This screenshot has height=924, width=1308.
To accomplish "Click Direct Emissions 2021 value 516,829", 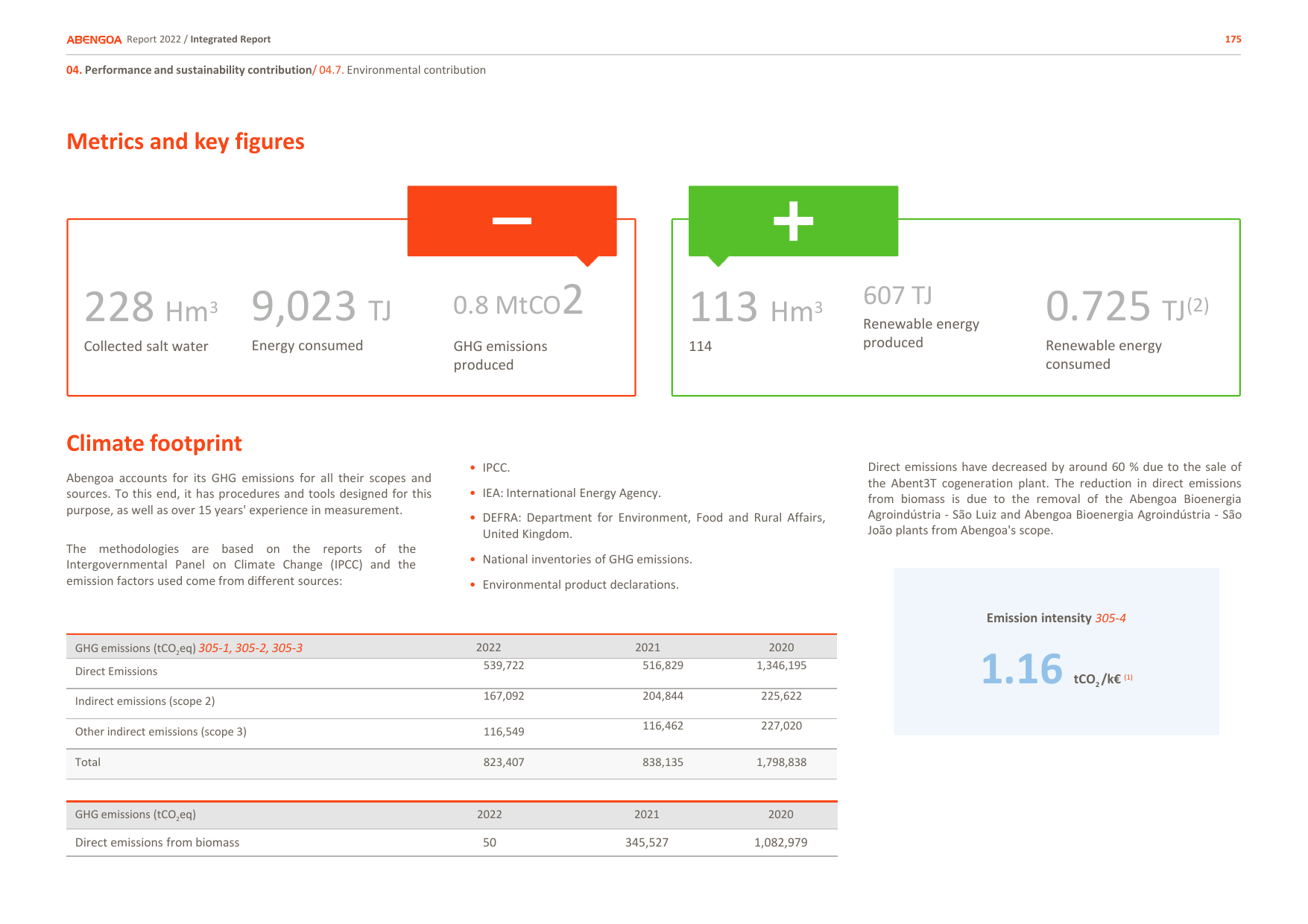I will pyautogui.click(x=663, y=665).
